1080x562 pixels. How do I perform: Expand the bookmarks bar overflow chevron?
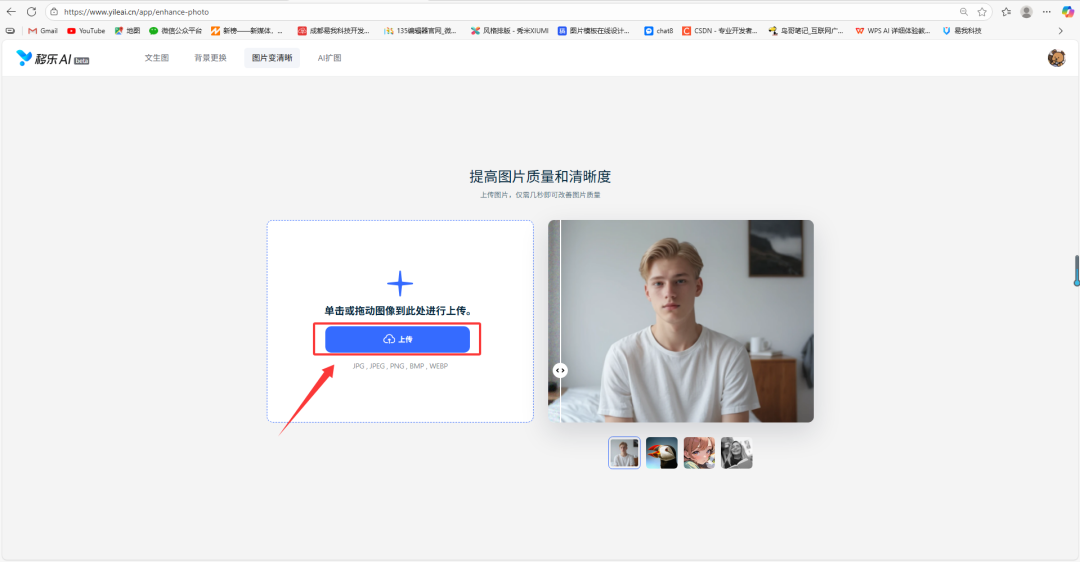(1060, 31)
